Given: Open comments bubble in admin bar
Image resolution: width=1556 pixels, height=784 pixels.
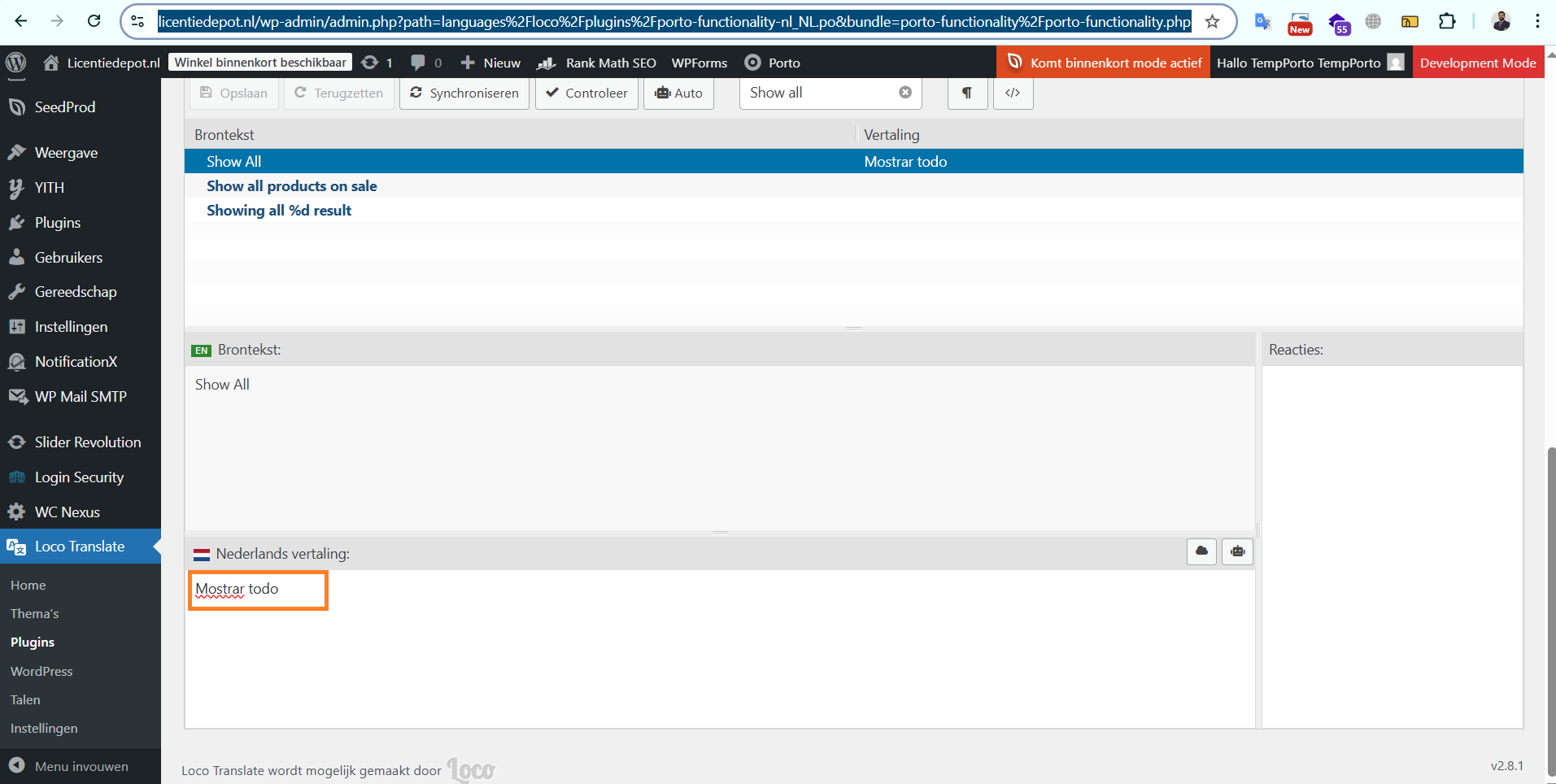Looking at the screenshot, I should click(x=426, y=63).
